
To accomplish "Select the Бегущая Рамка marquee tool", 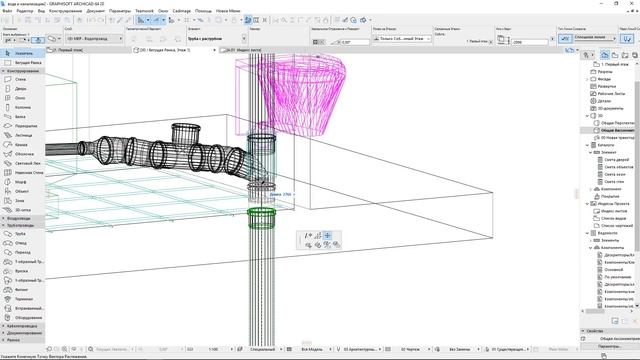I will point(22,63).
